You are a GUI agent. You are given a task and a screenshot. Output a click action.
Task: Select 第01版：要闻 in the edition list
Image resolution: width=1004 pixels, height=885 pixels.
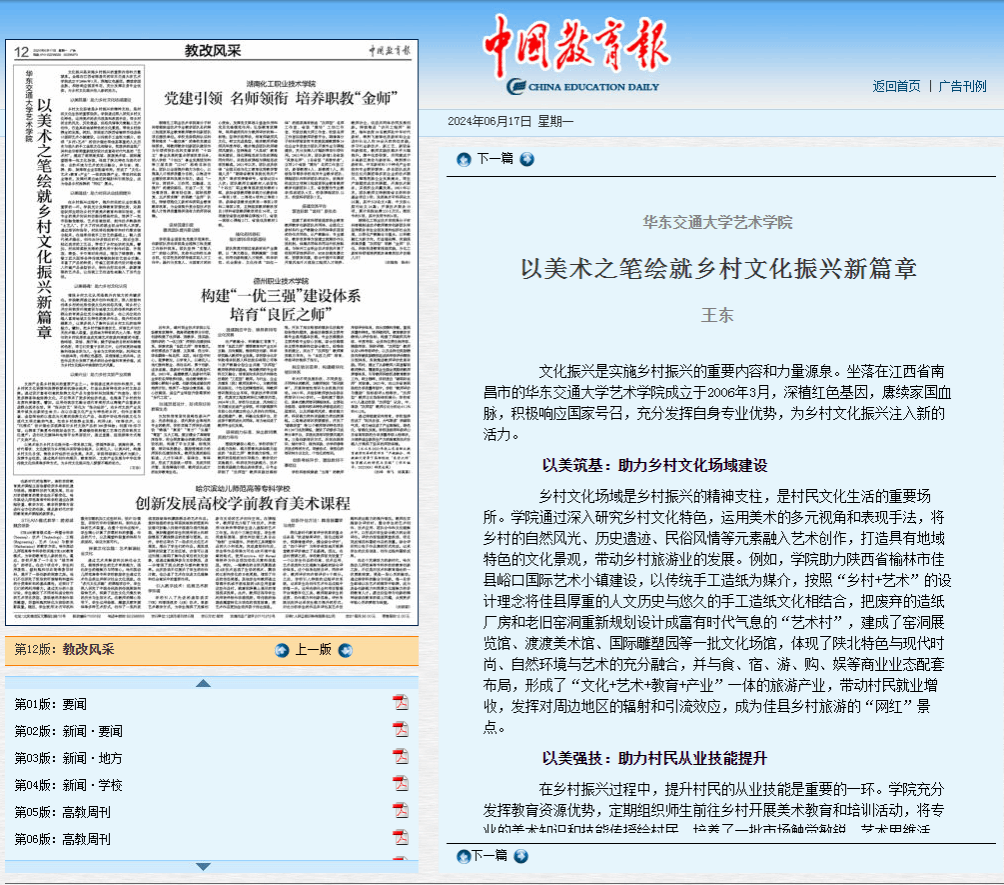tap(50, 704)
